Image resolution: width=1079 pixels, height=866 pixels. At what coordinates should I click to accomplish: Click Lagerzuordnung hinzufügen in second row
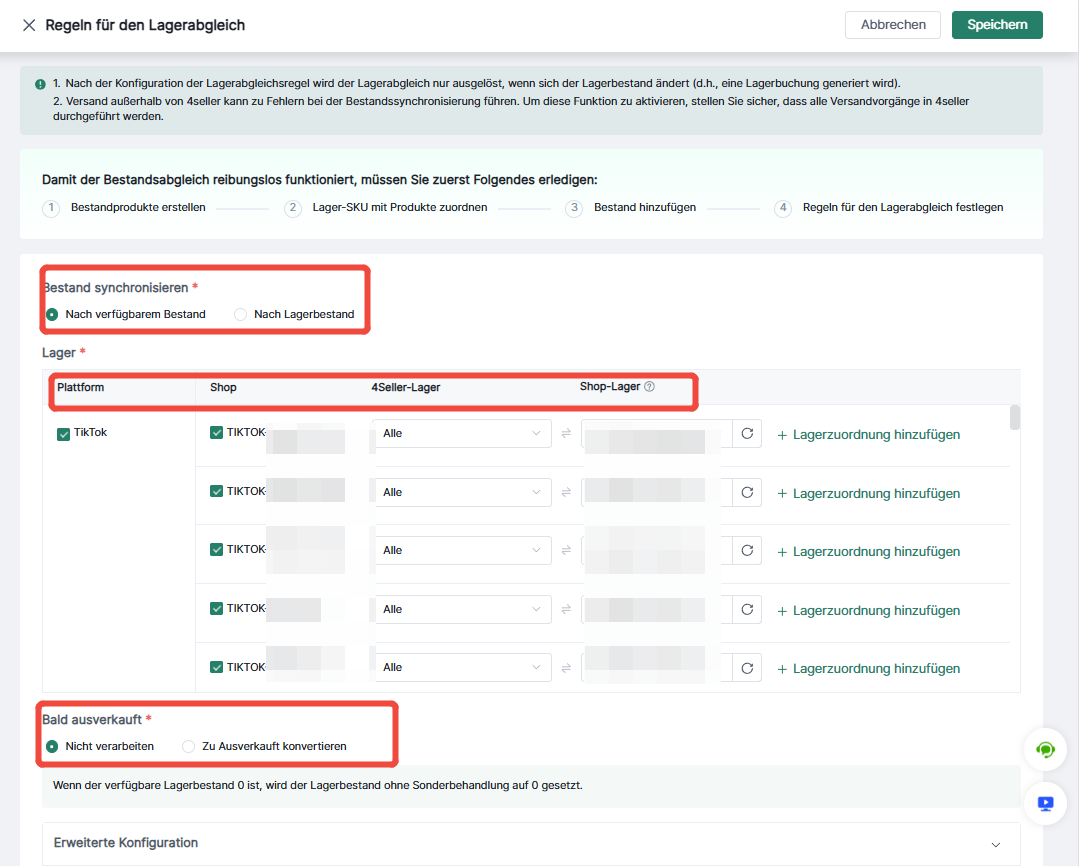tap(868, 494)
